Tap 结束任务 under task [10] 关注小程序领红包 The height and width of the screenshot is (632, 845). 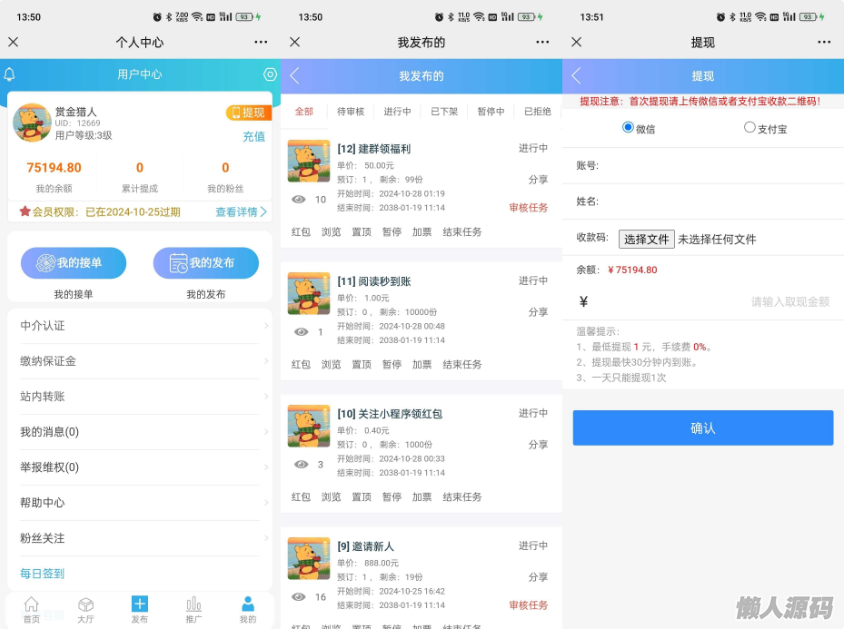coord(462,497)
